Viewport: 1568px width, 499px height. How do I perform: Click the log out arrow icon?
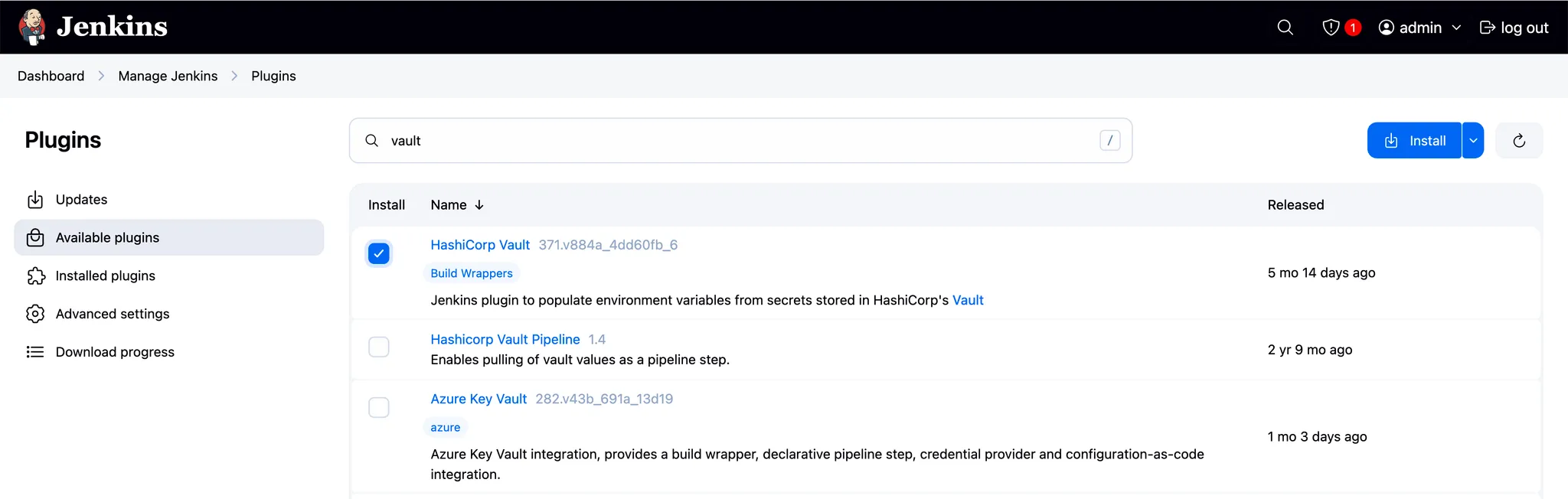1488,28
